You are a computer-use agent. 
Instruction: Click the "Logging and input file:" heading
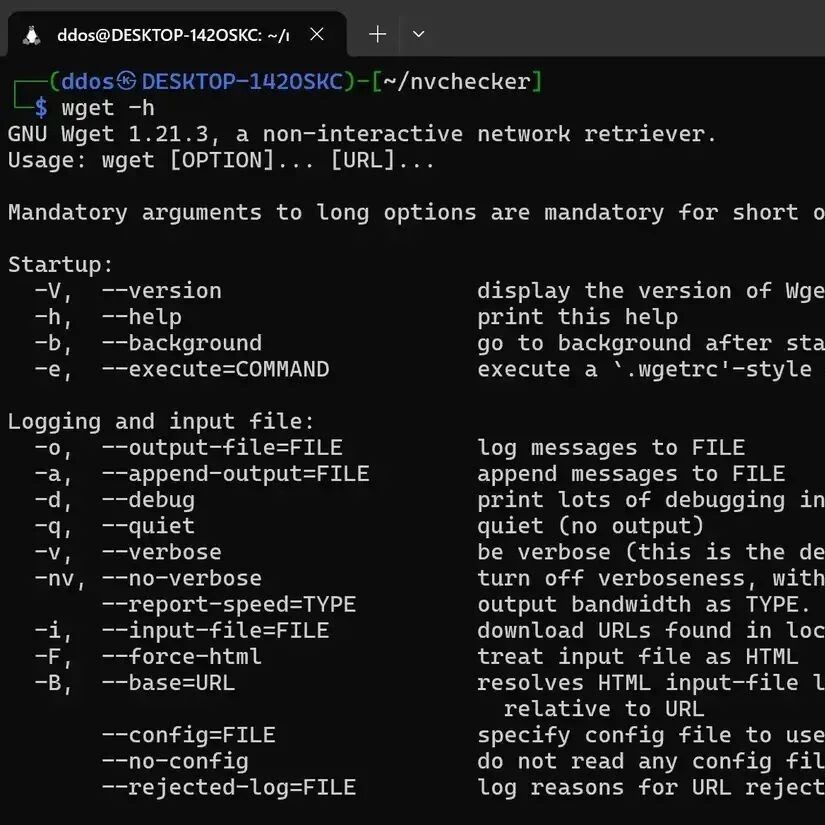(161, 421)
